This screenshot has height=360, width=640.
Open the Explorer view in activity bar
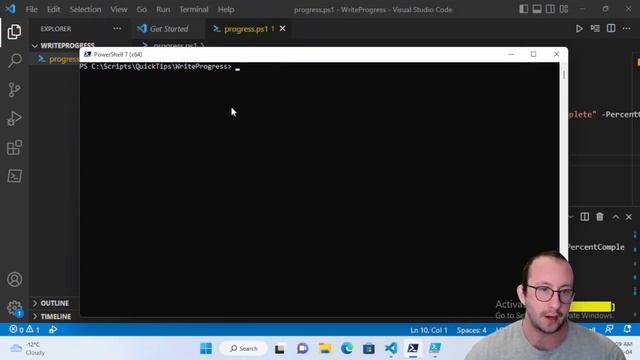[14, 31]
